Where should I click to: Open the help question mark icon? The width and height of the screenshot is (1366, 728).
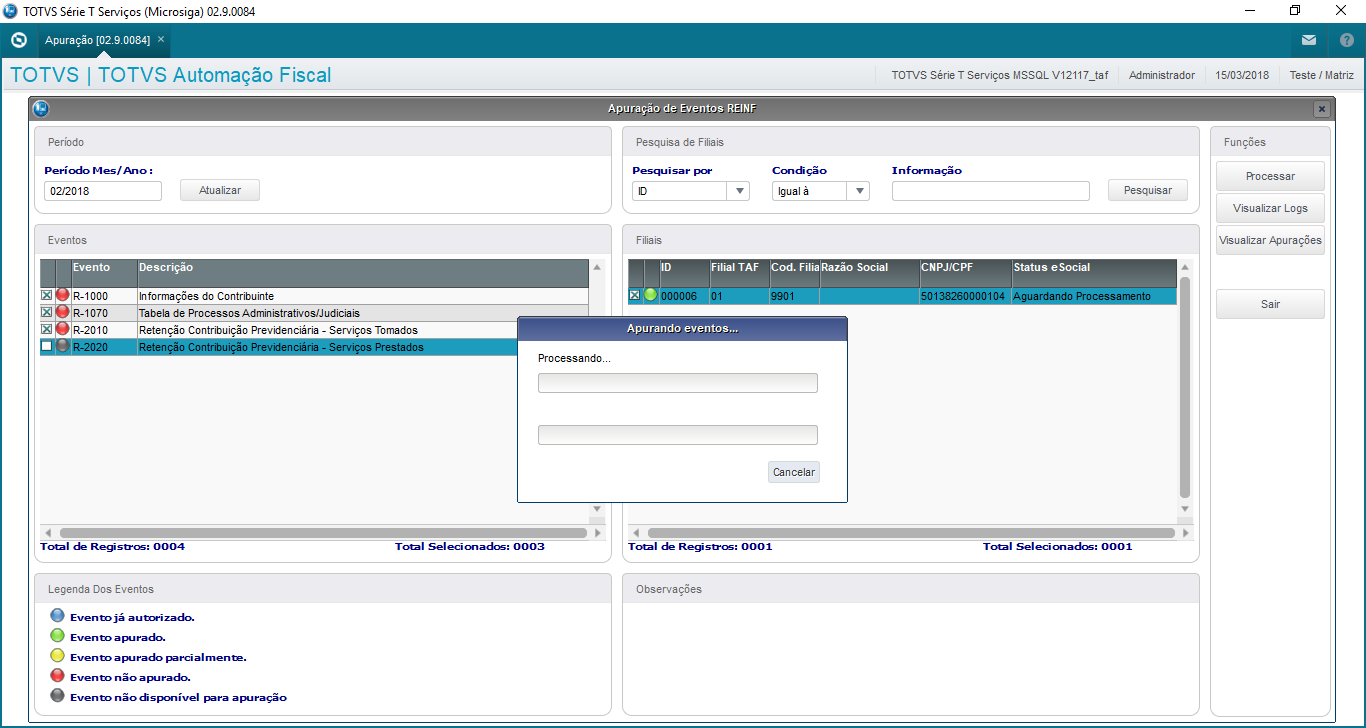click(1347, 40)
